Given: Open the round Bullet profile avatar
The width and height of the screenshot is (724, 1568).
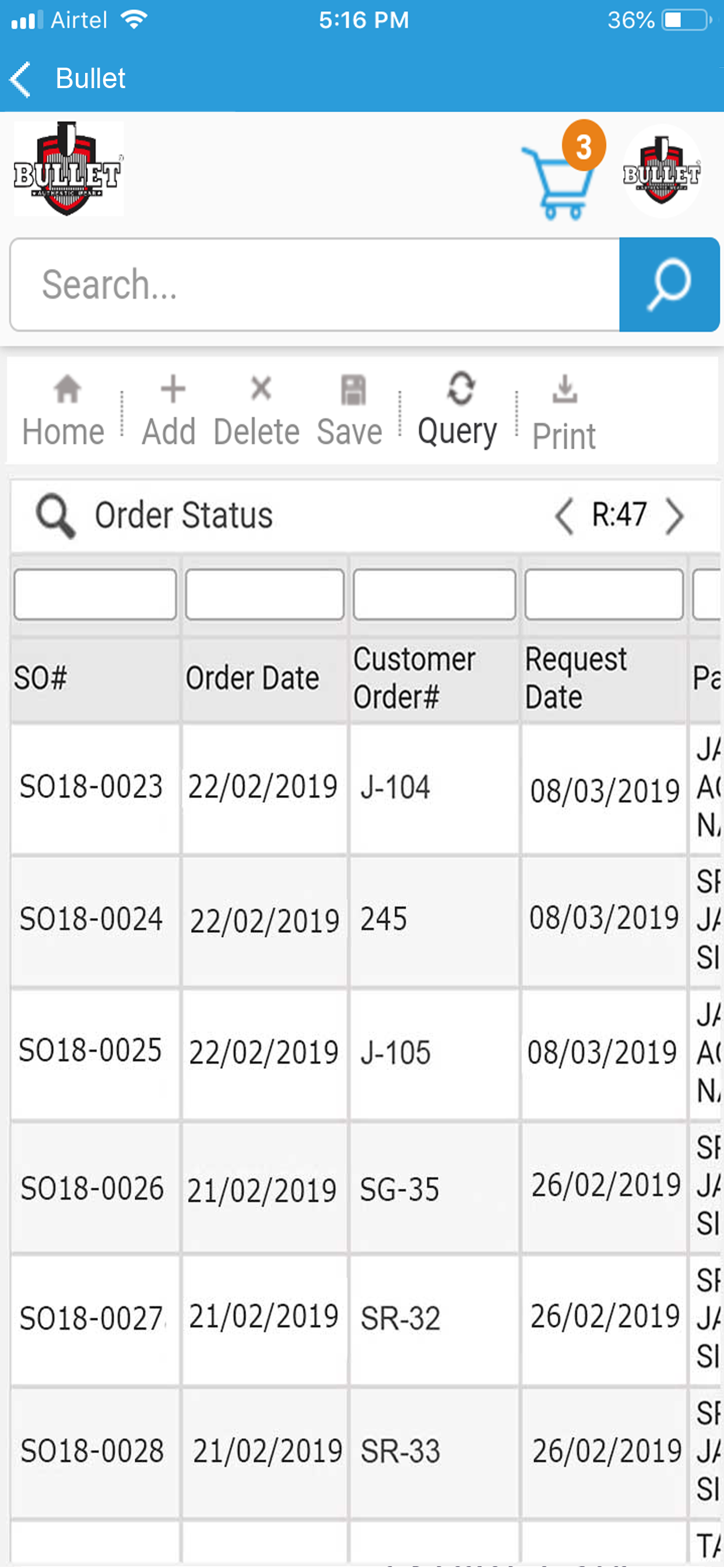Looking at the screenshot, I should (661, 171).
